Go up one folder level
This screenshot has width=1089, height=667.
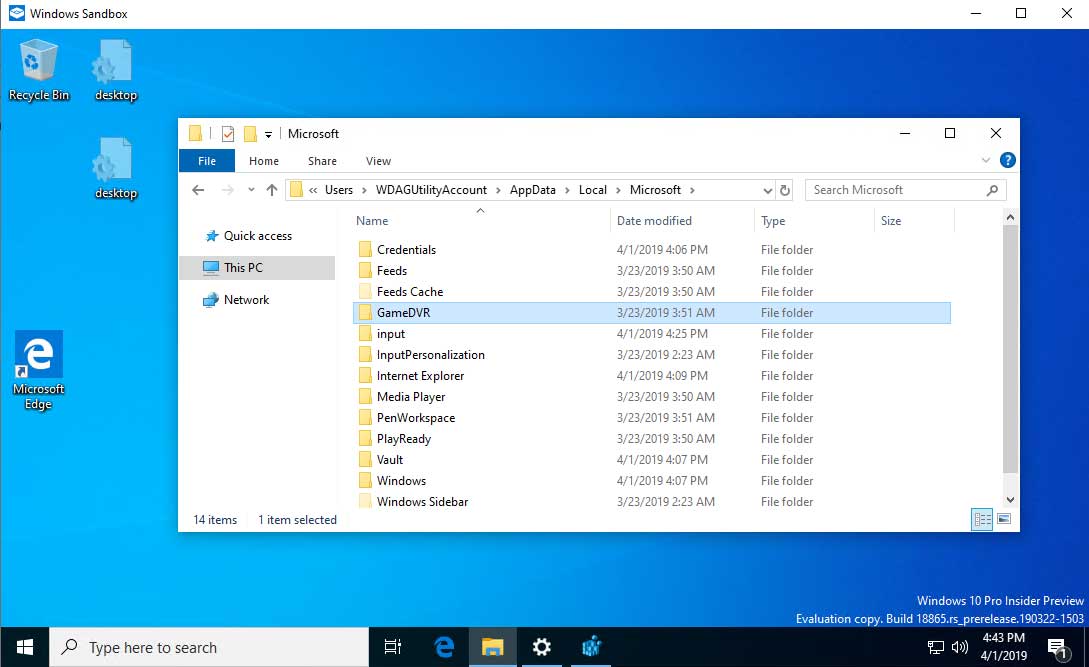(272, 190)
